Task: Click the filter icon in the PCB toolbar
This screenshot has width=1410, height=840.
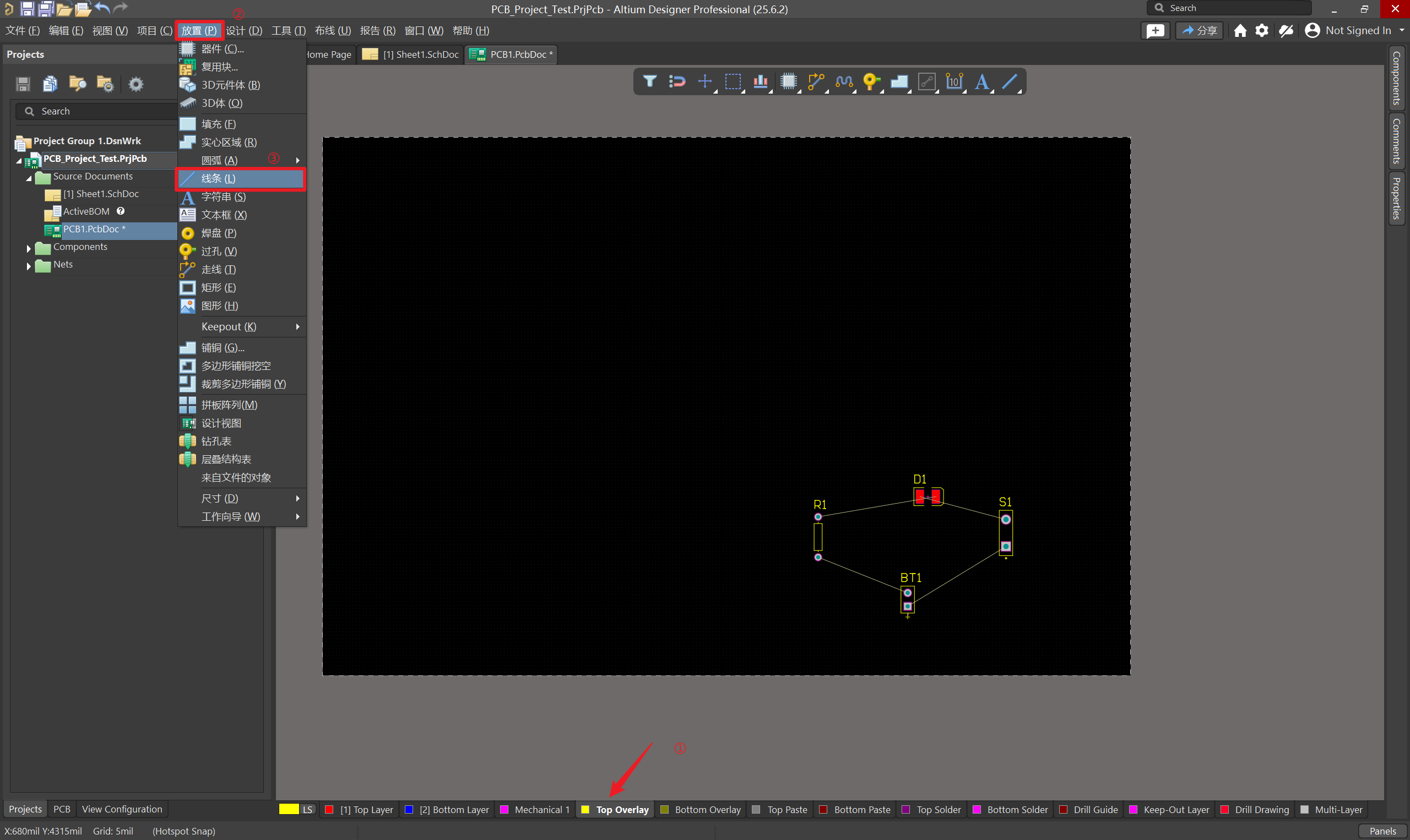Action: [649, 81]
